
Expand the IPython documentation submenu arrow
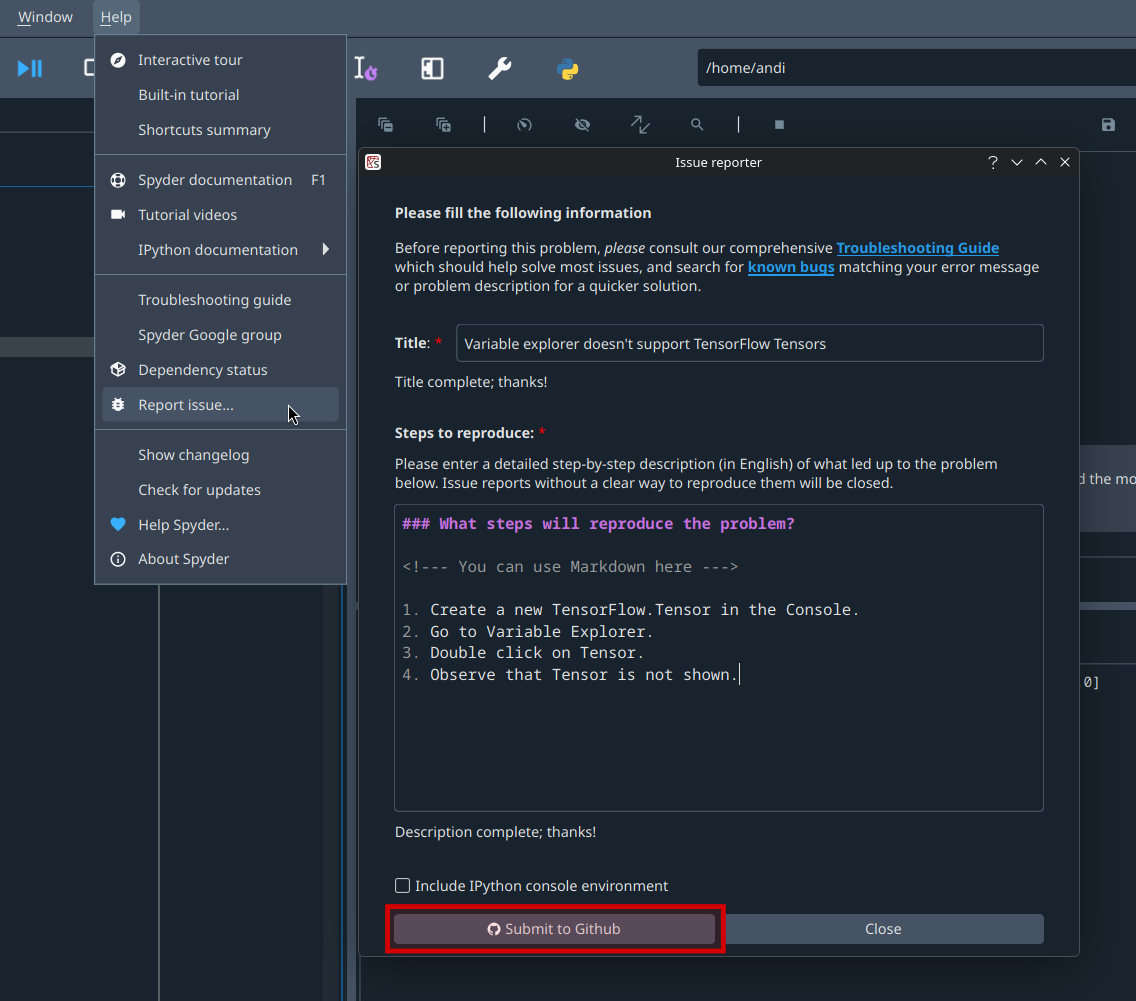325,249
